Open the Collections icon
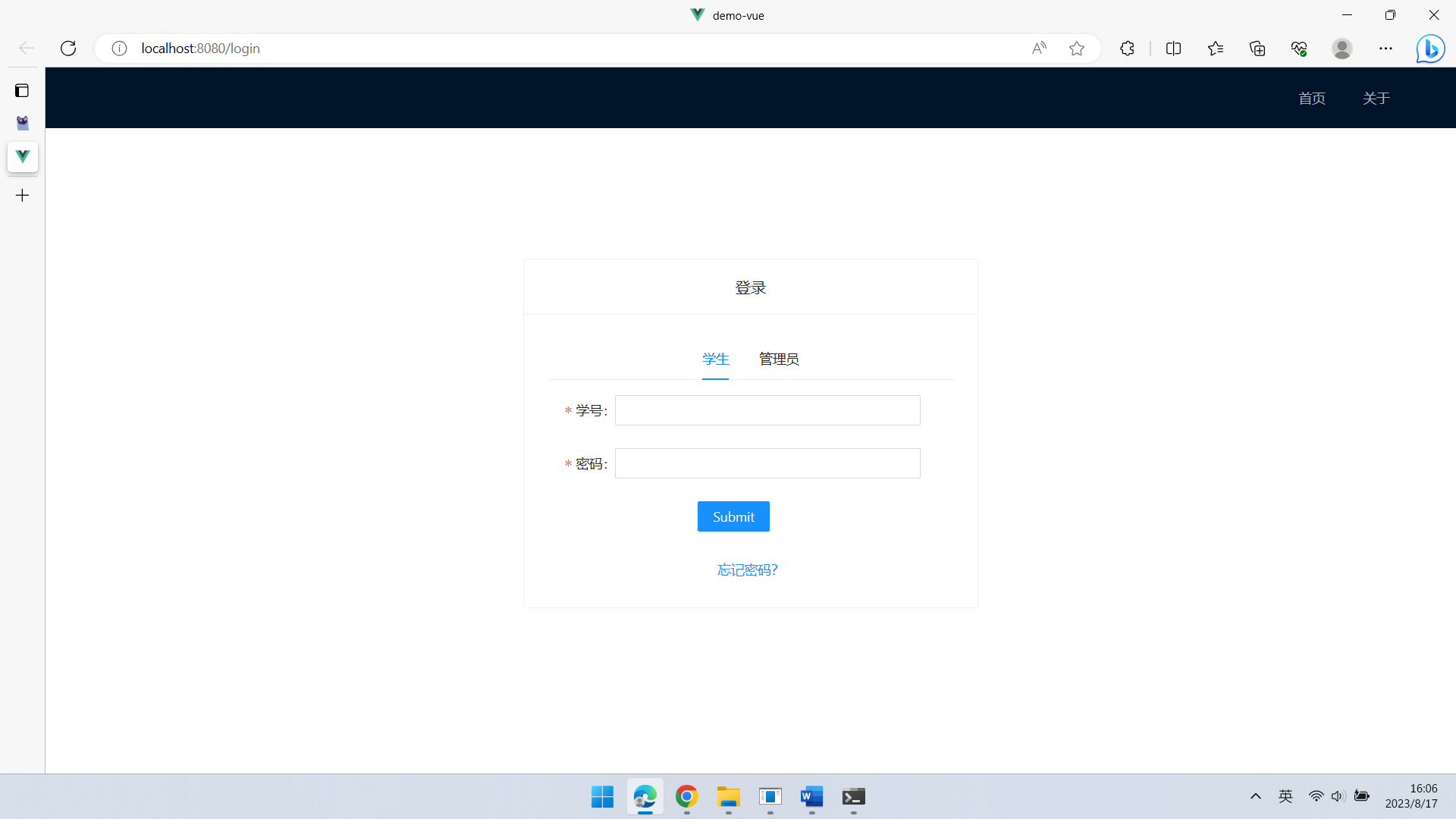Image resolution: width=1456 pixels, height=819 pixels. (1257, 49)
